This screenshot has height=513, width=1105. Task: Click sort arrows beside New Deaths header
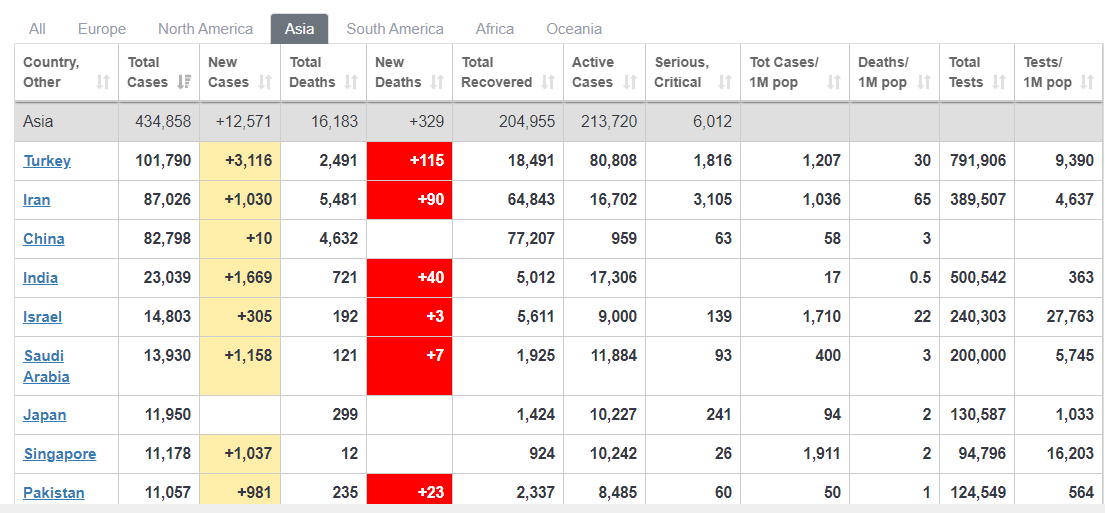(437, 82)
